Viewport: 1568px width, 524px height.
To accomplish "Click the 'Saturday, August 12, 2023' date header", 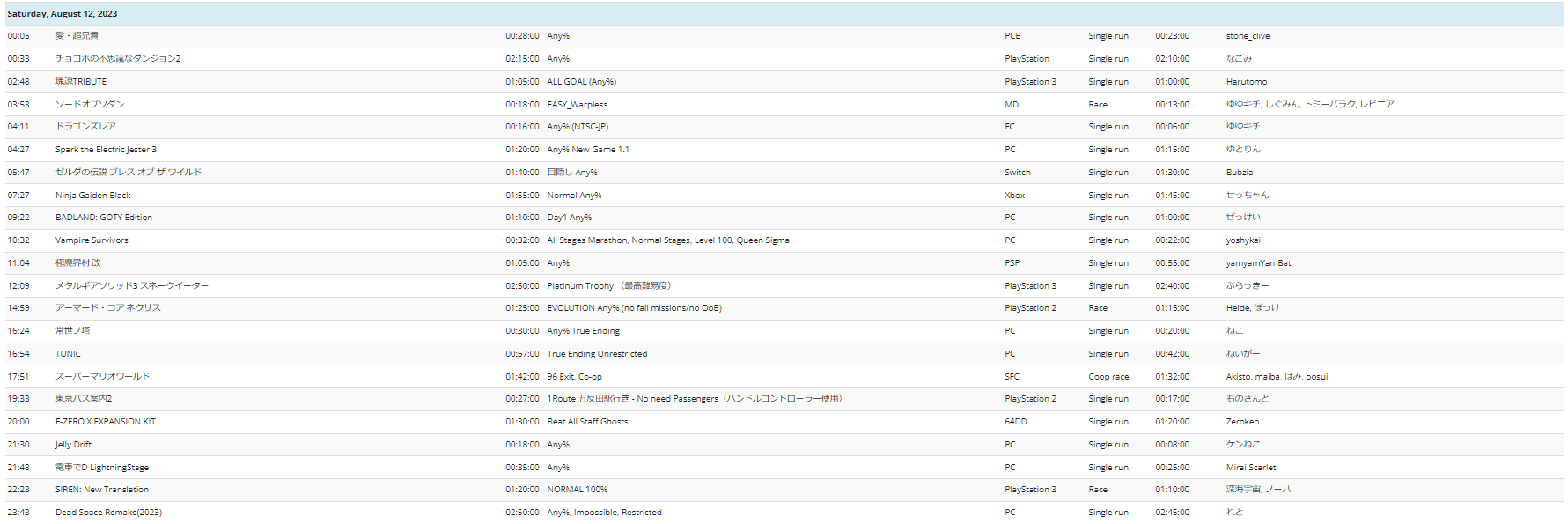I will [62, 14].
